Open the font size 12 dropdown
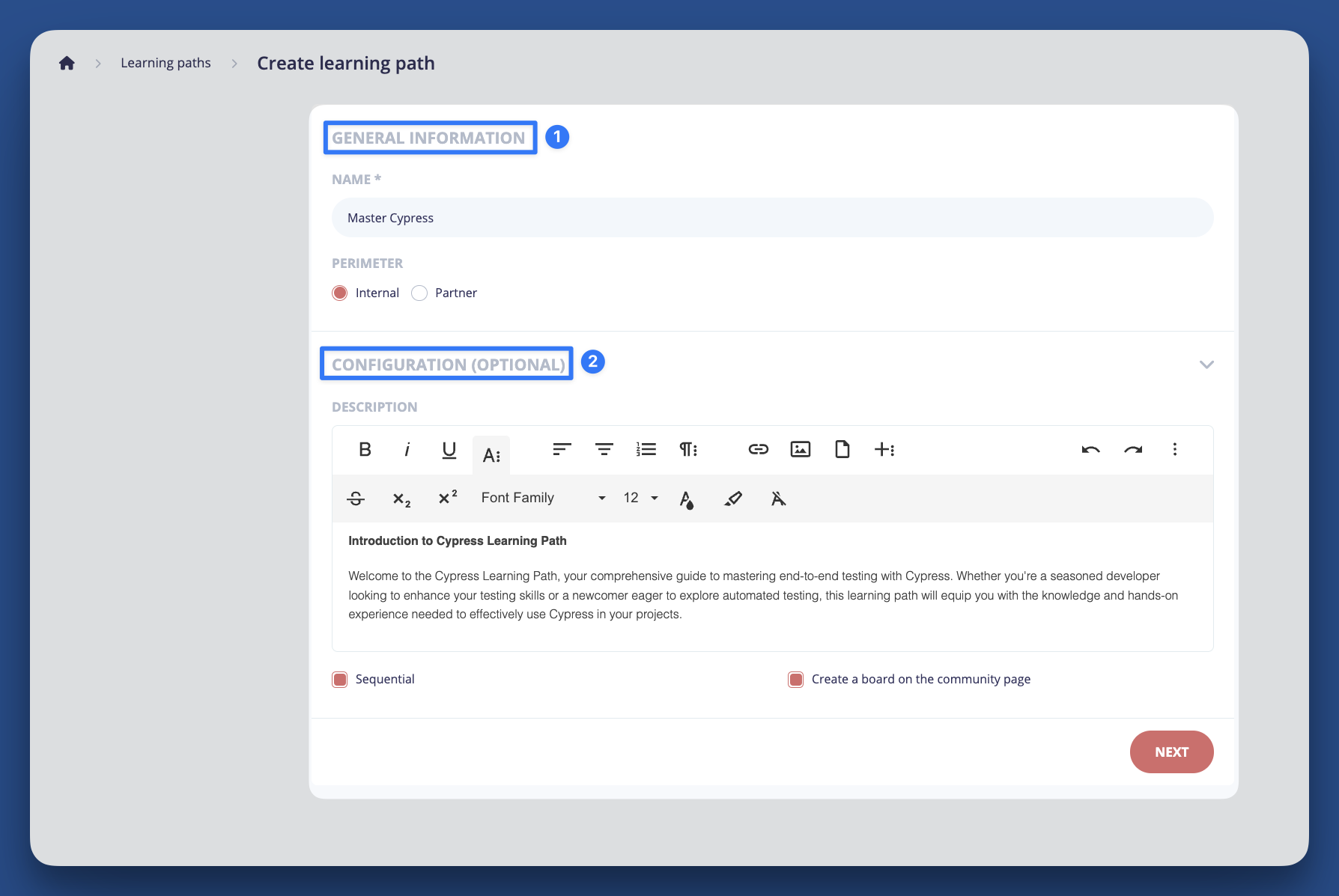 (x=640, y=498)
